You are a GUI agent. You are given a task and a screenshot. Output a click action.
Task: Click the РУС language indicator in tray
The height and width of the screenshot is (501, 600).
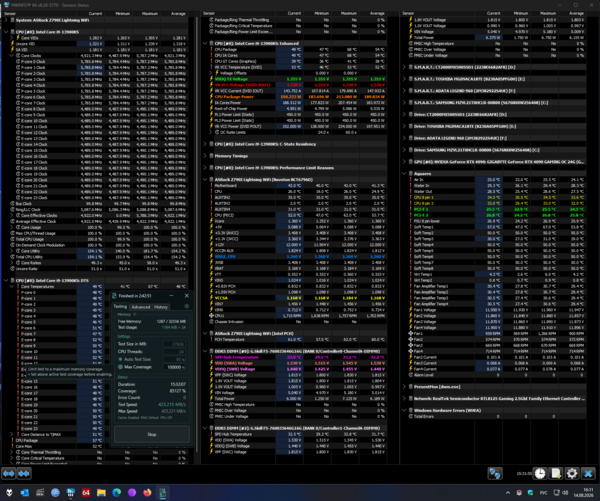[x=543, y=493]
